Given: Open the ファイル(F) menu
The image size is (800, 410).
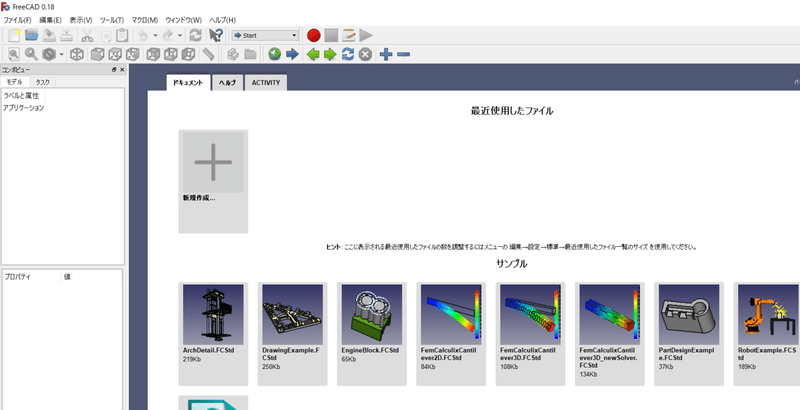Looking at the screenshot, I should coord(18,20).
